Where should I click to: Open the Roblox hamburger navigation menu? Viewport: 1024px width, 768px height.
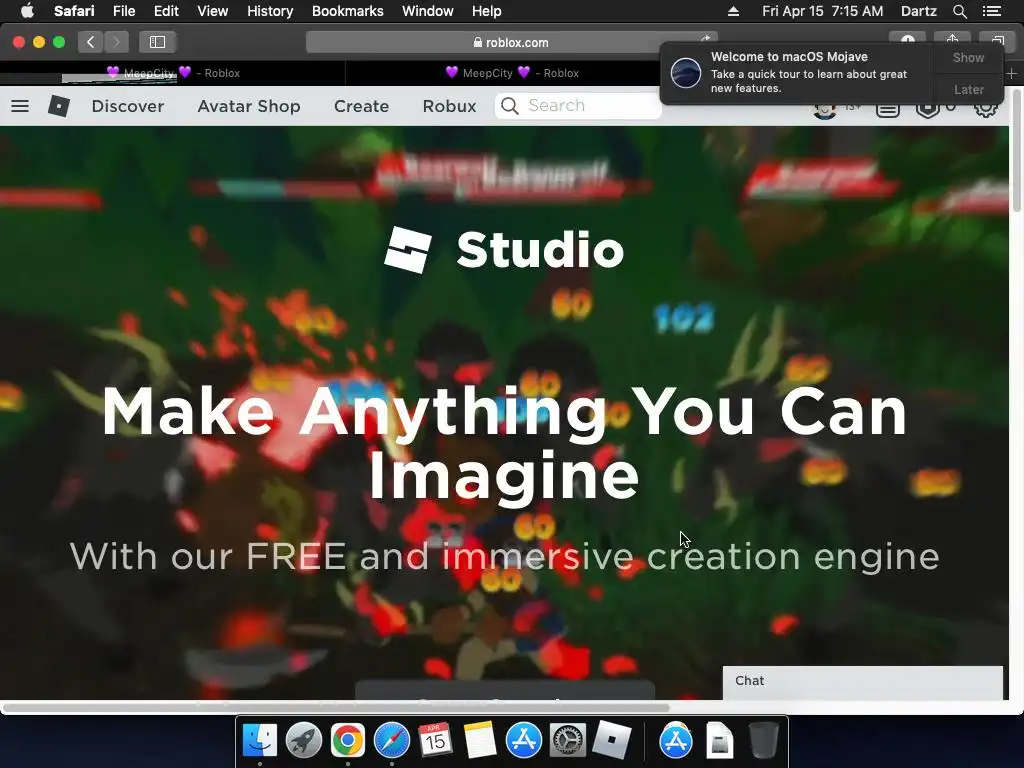[x=20, y=106]
